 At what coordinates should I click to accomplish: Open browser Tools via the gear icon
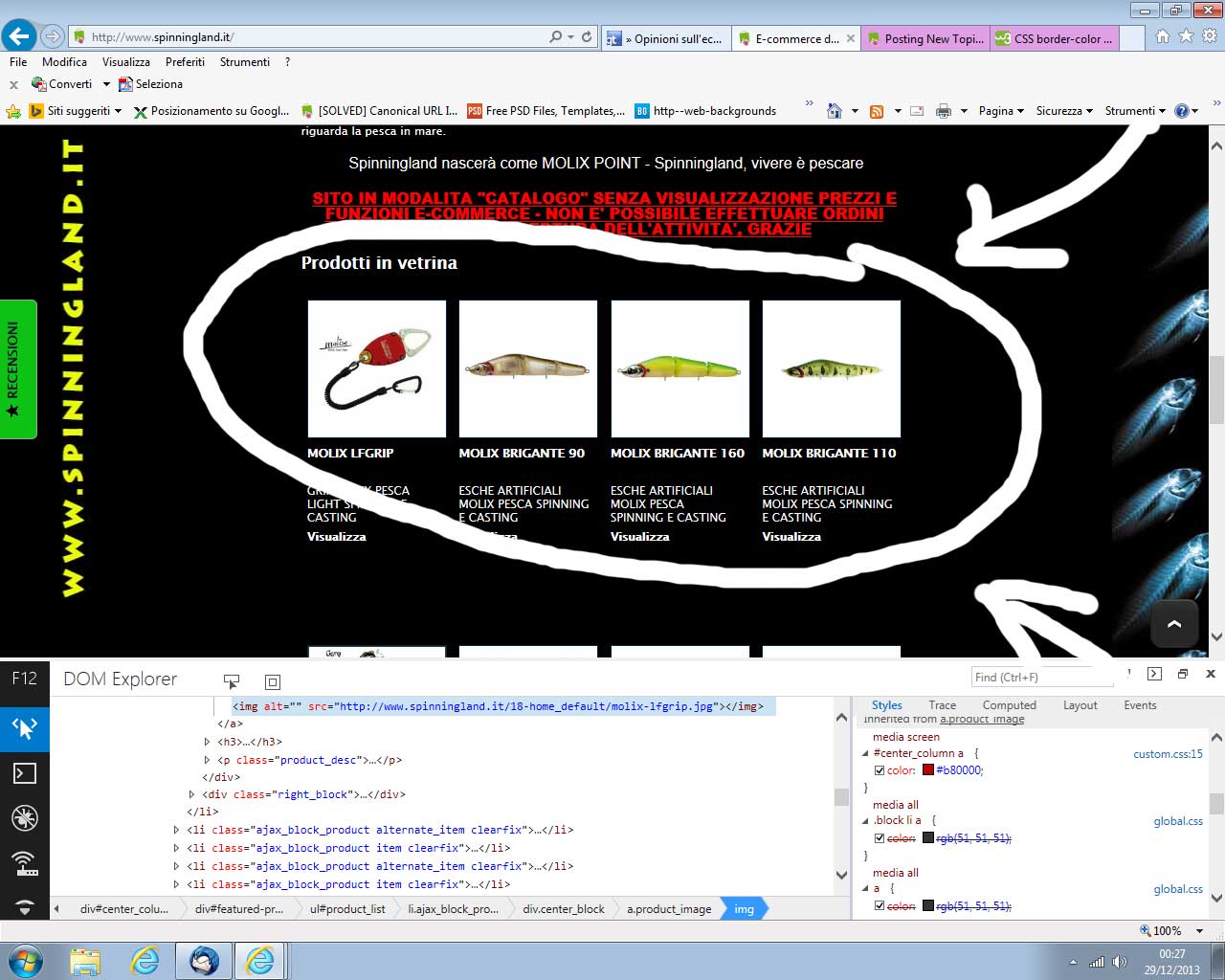(x=1210, y=36)
